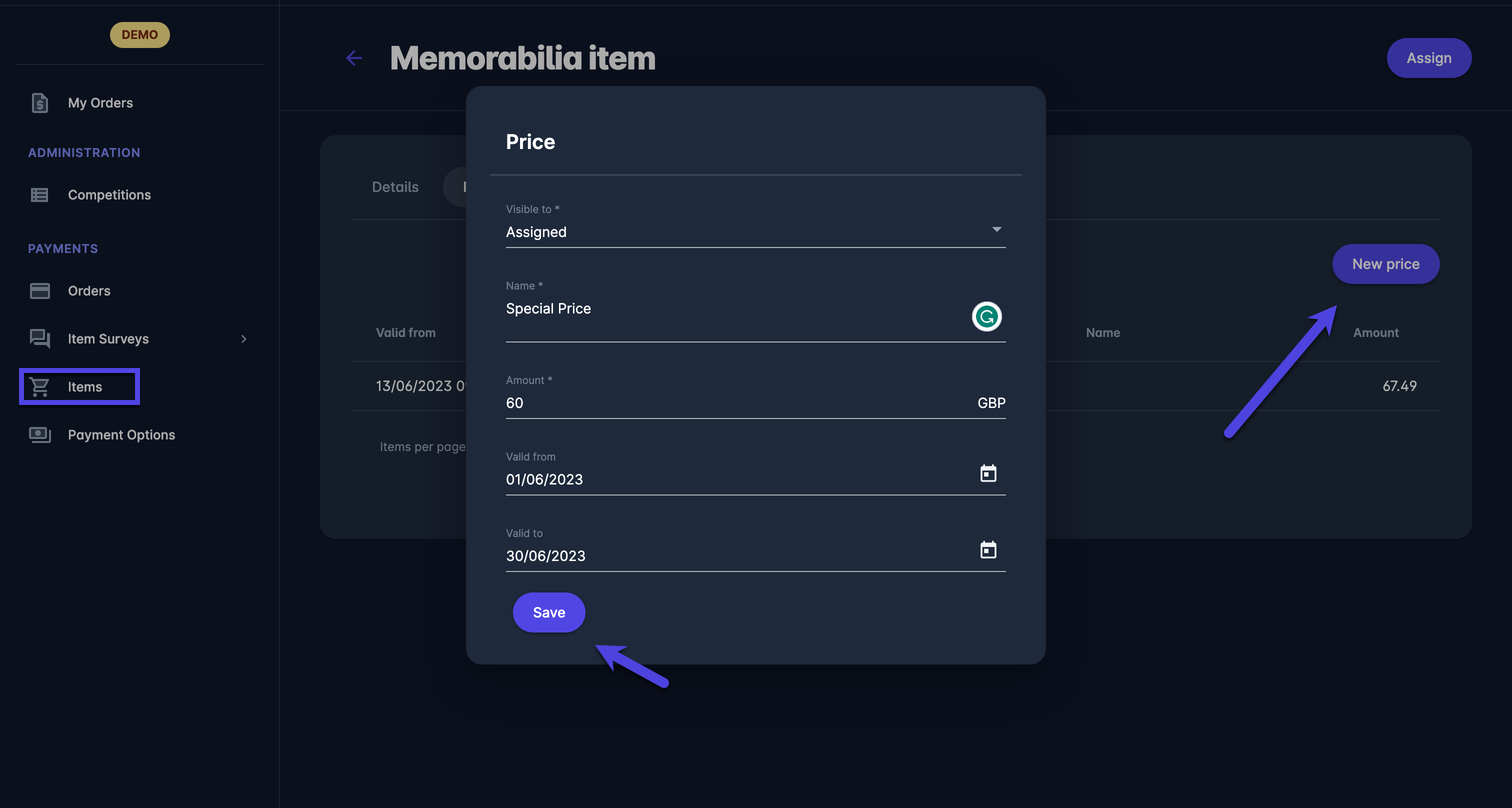Click the Valid to date field
The height and width of the screenshot is (808, 1512).
(733, 555)
